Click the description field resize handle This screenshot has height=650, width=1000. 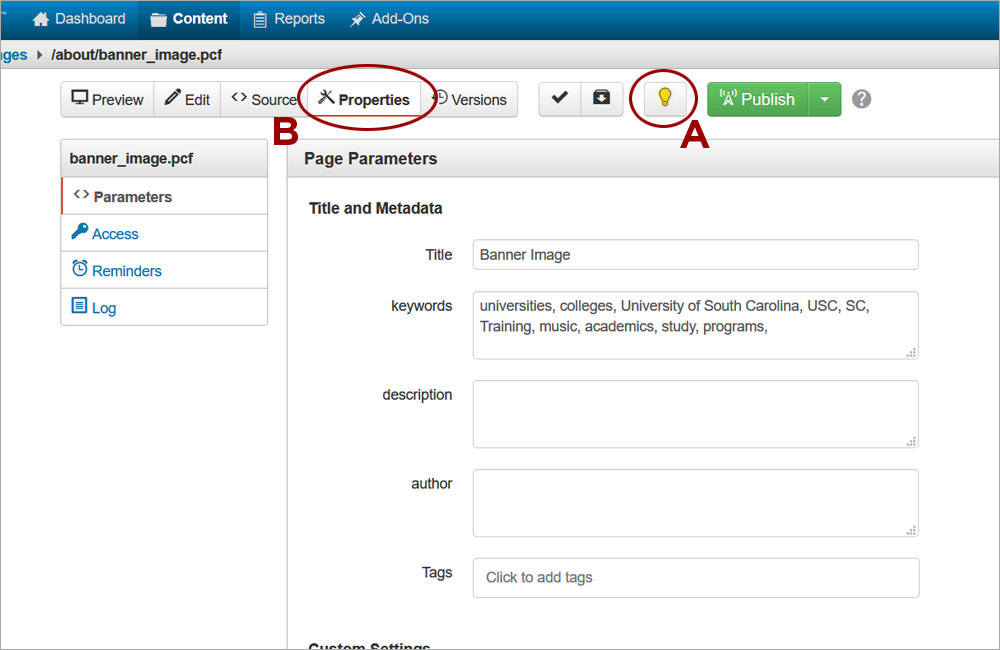pos(911,441)
